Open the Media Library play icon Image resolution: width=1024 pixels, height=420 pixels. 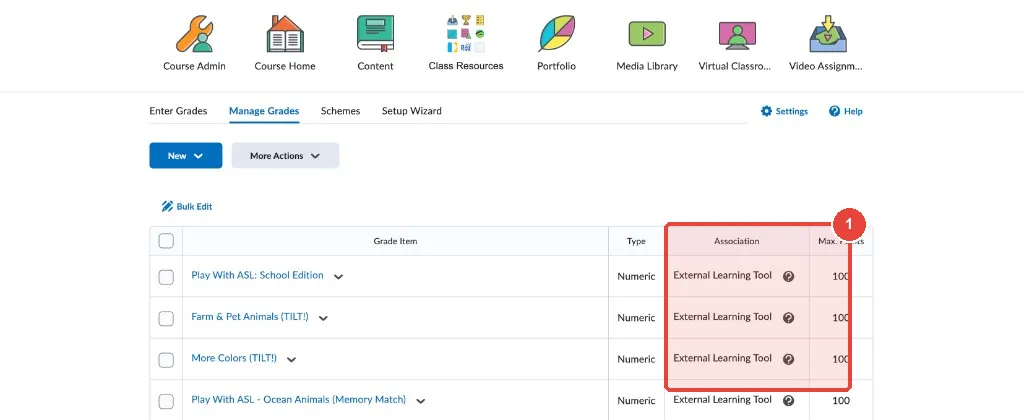pyautogui.click(x=647, y=34)
